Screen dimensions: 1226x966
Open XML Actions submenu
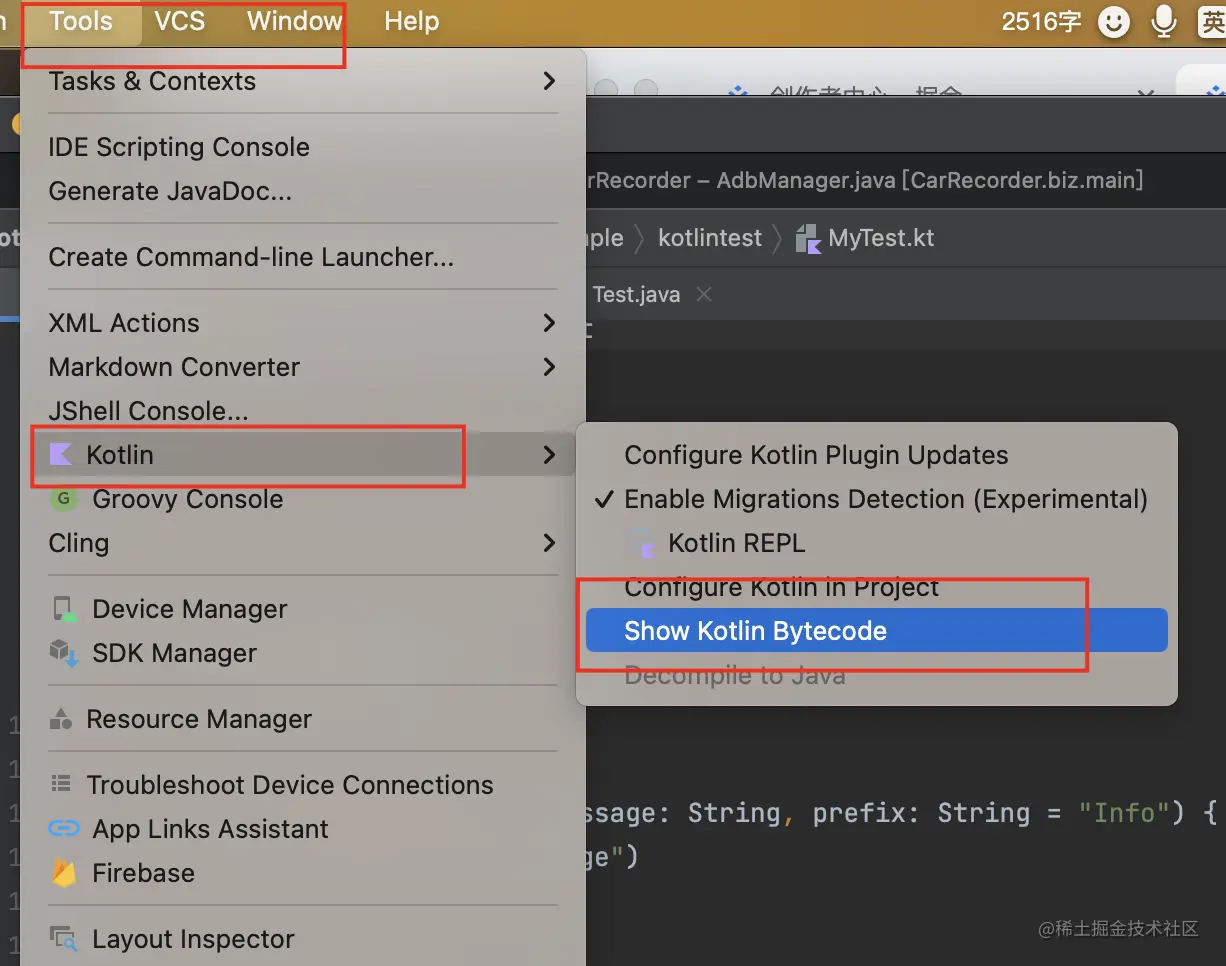303,323
